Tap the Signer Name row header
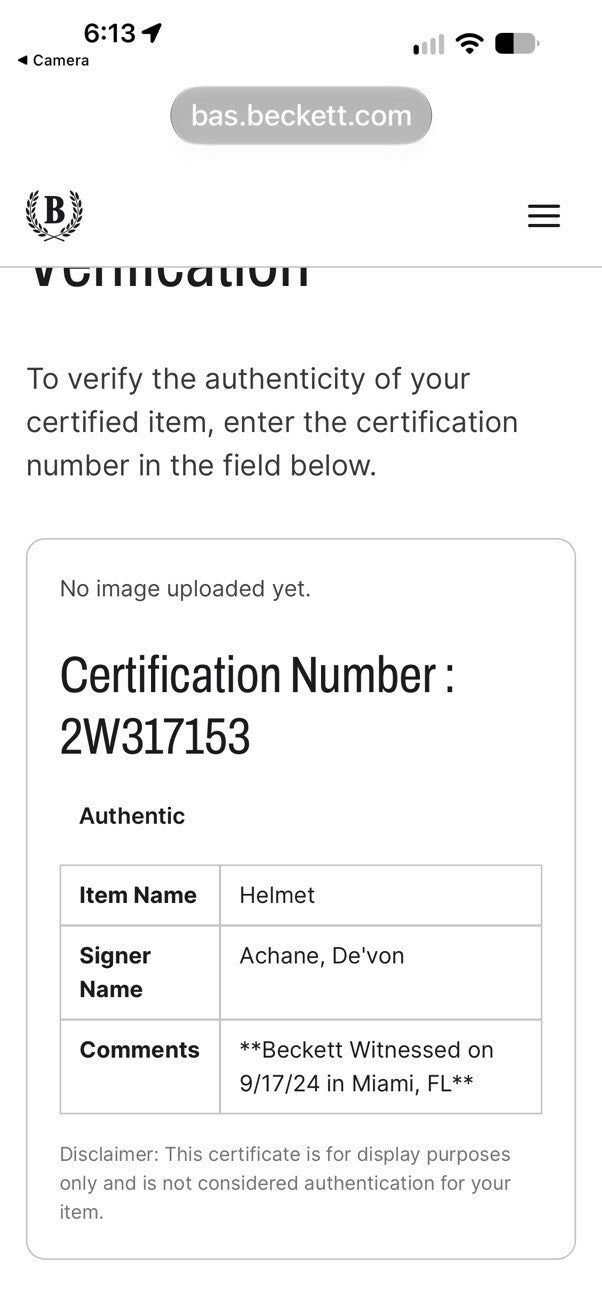 (x=140, y=972)
